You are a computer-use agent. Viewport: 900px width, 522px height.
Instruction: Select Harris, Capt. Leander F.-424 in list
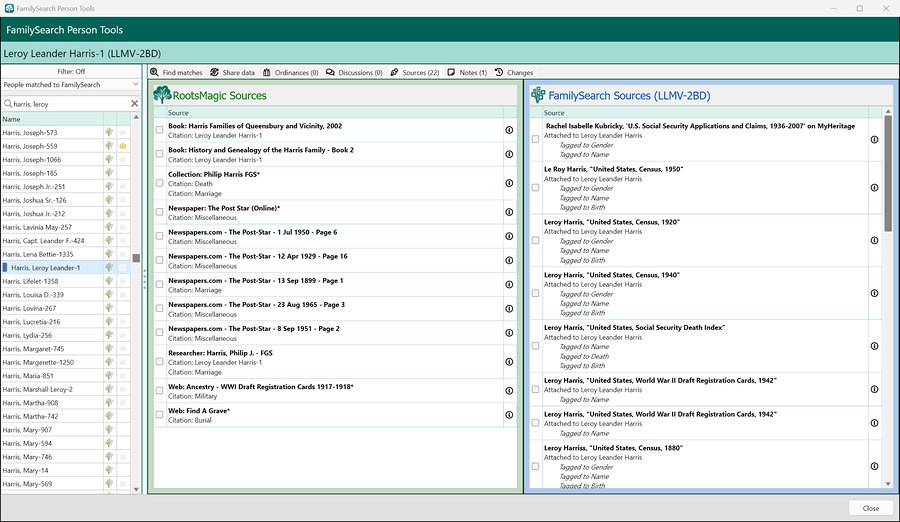[52, 241]
